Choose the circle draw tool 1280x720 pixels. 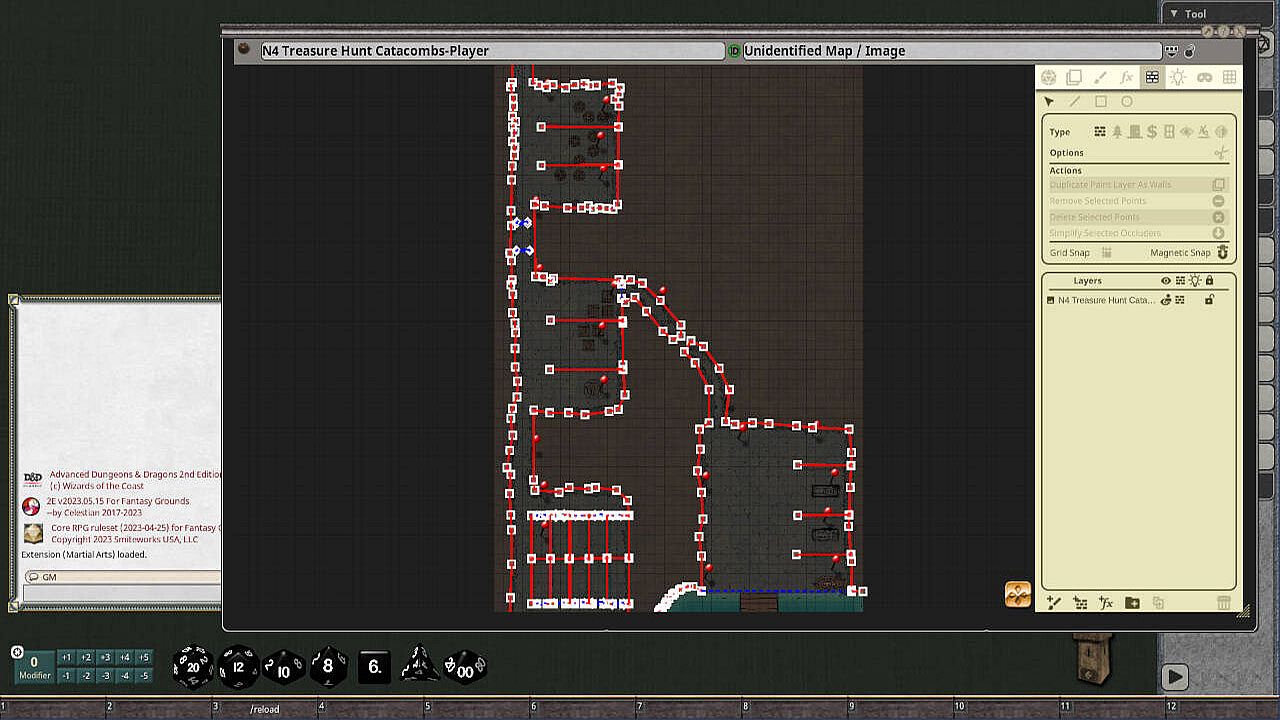(1127, 102)
